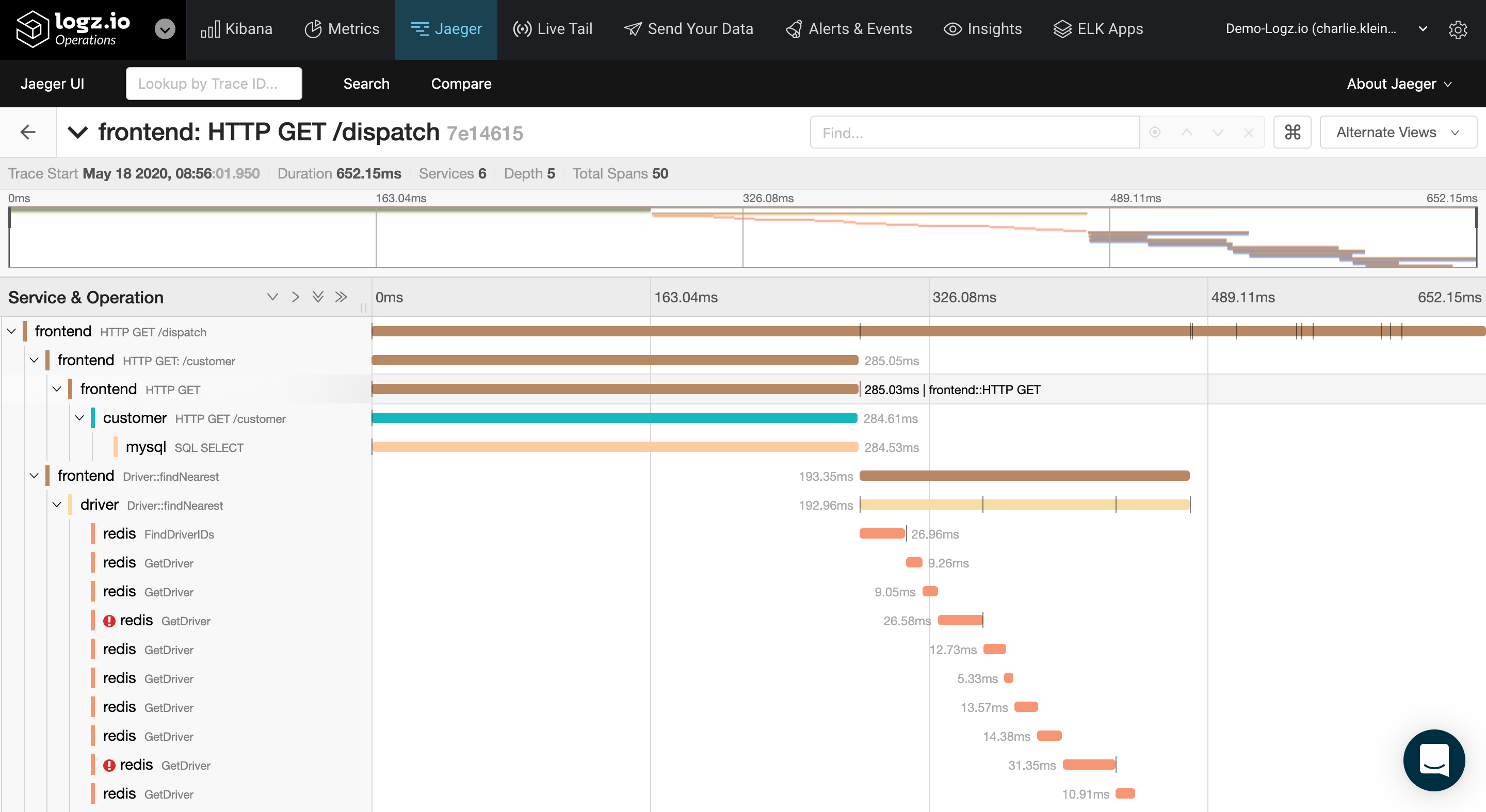Click the trace ID 7e14615
The height and width of the screenshot is (812, 1486).
tap(484, 133)
